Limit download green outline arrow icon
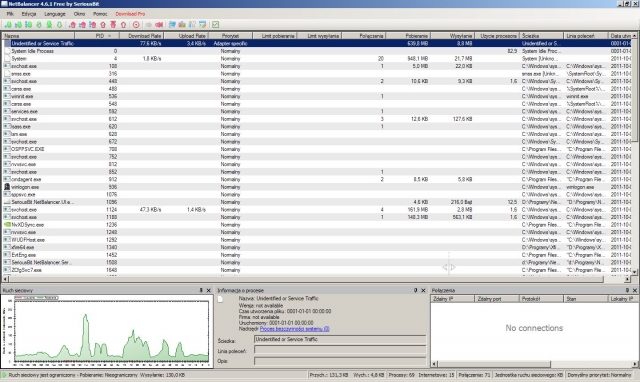The height and width of the screenshot is (382, 640). (59, 25)
